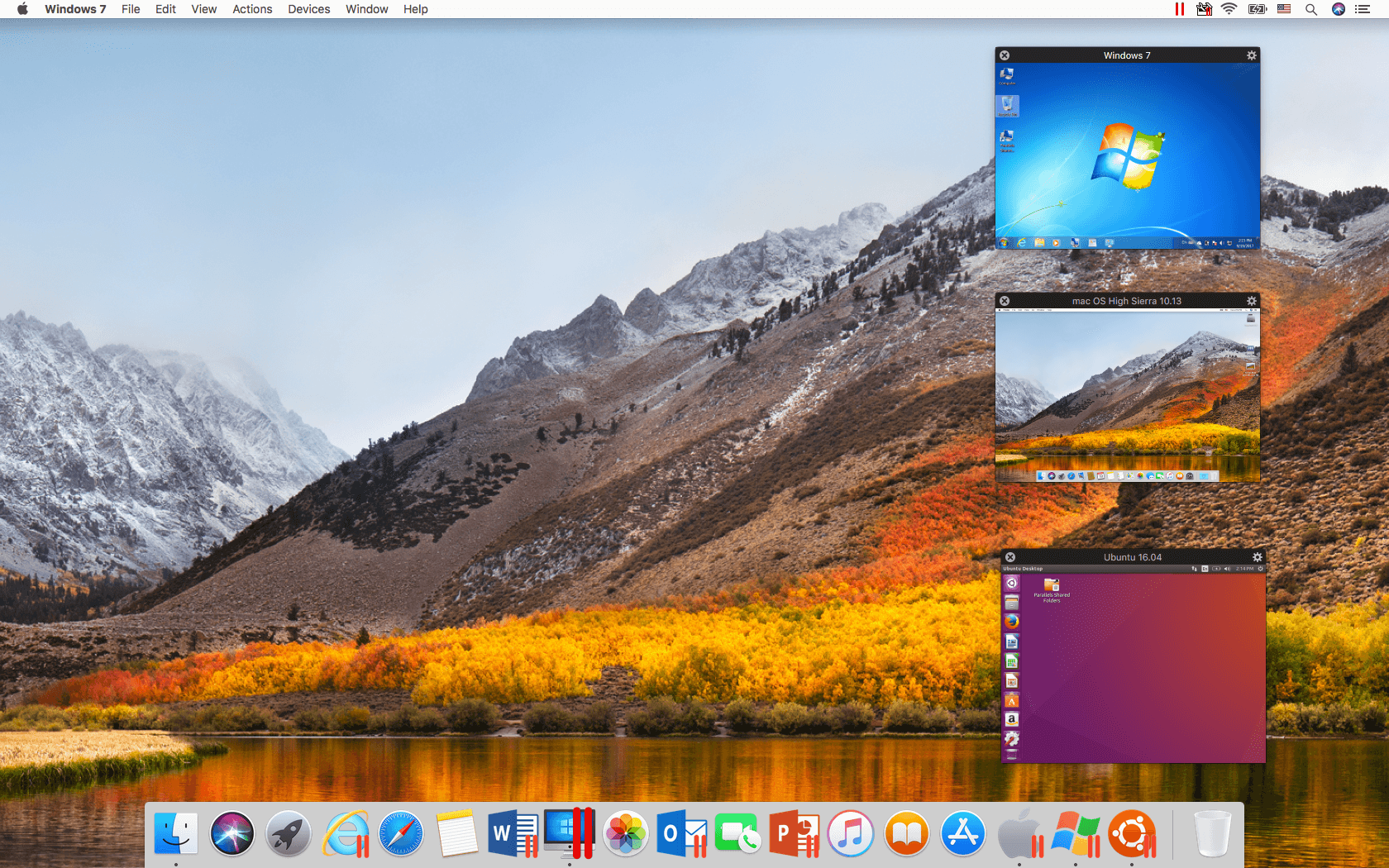
Task: Open gear settings on Windows 7 preview
Action: pos(1252,55)
